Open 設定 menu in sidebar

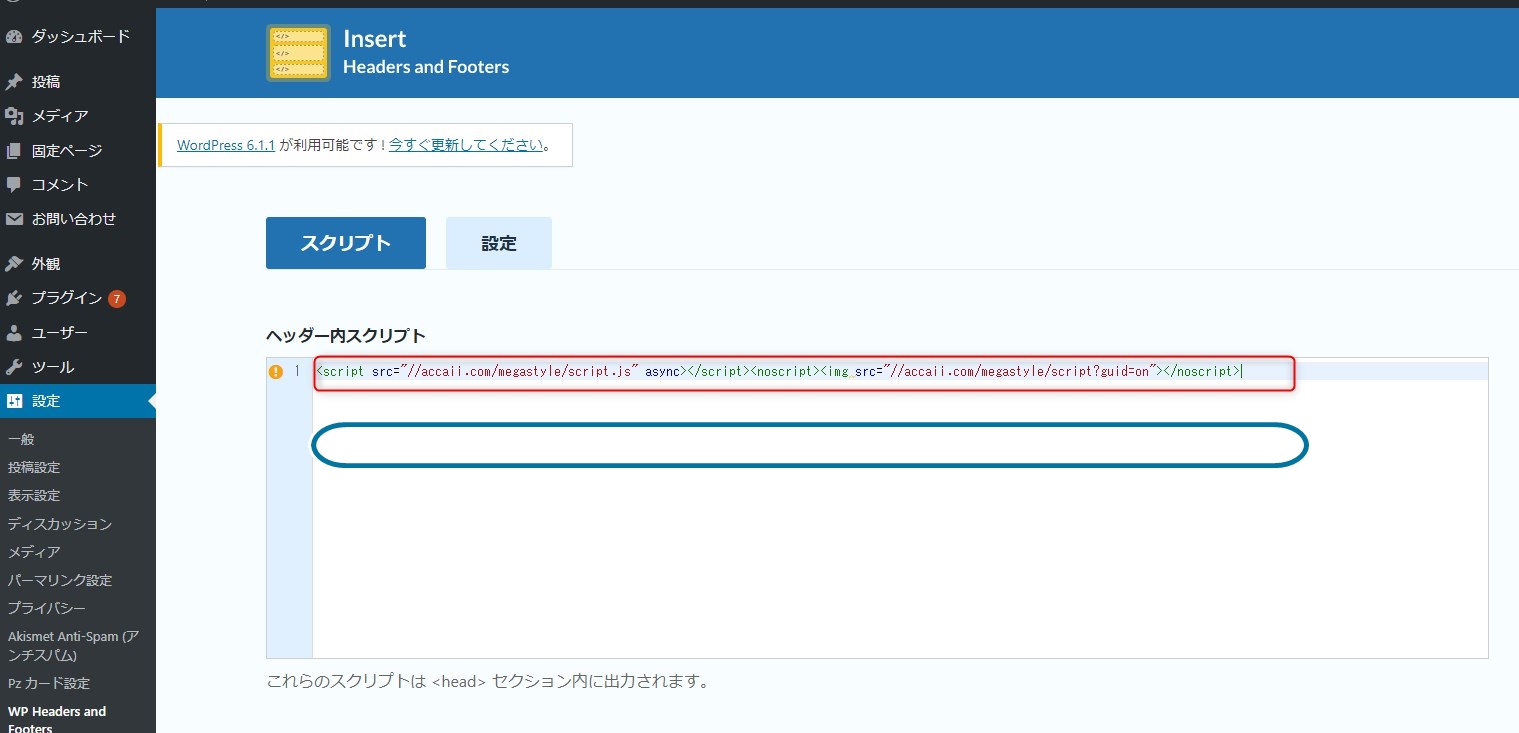78,401
